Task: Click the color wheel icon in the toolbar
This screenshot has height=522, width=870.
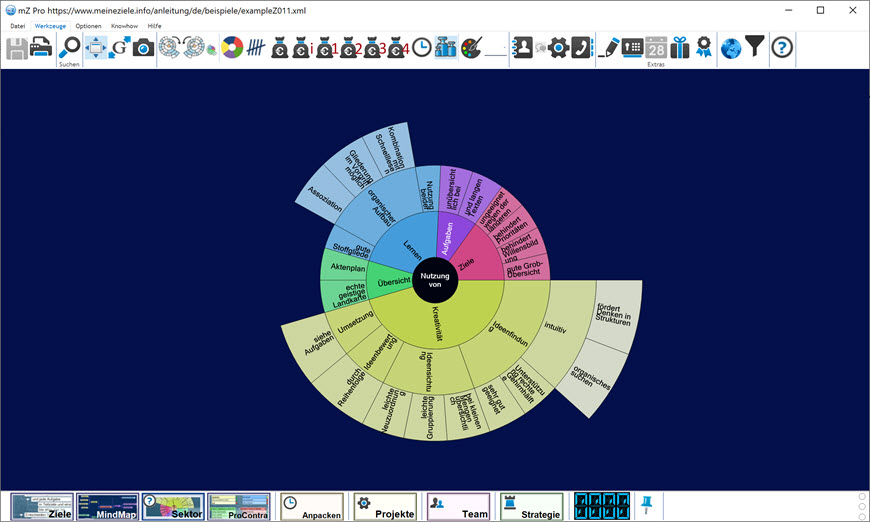Action: (232, 47)
